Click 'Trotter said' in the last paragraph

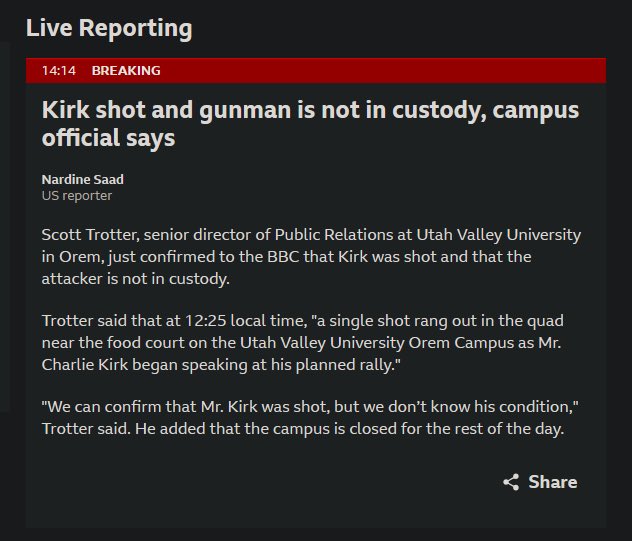point(86,429)
